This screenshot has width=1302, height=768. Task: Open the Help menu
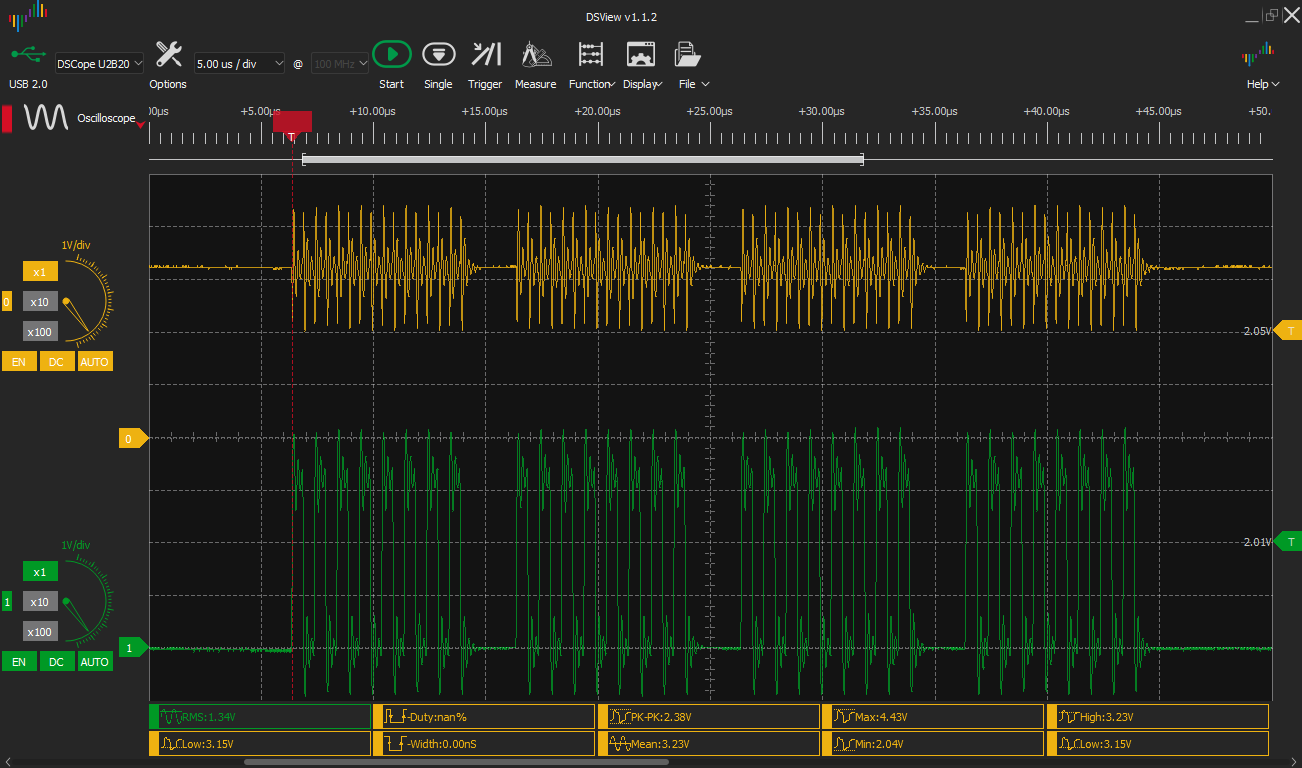point(1262,84)
